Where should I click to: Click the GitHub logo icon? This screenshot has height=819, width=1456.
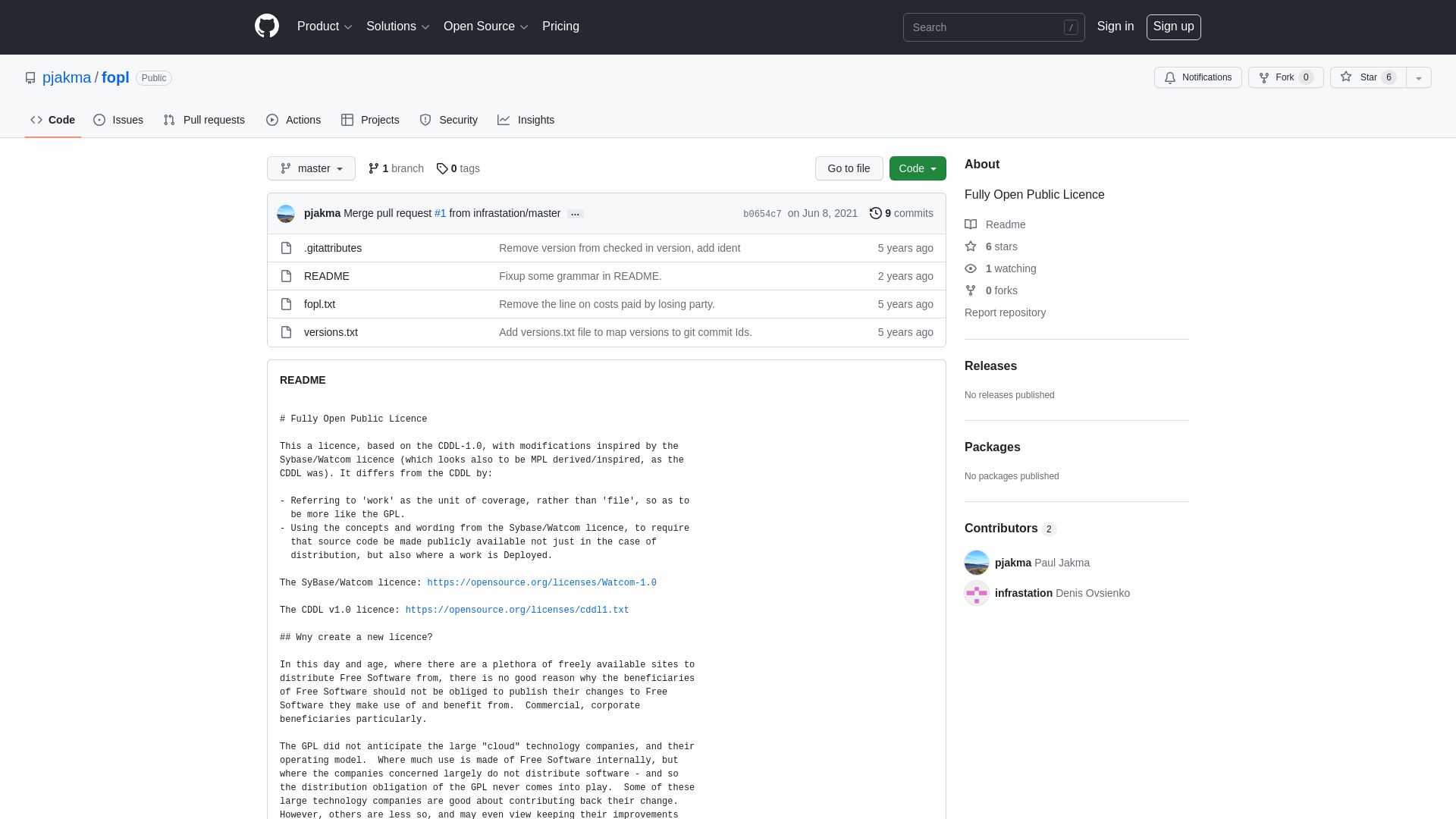pyautogui.click(x=267, y=27)
